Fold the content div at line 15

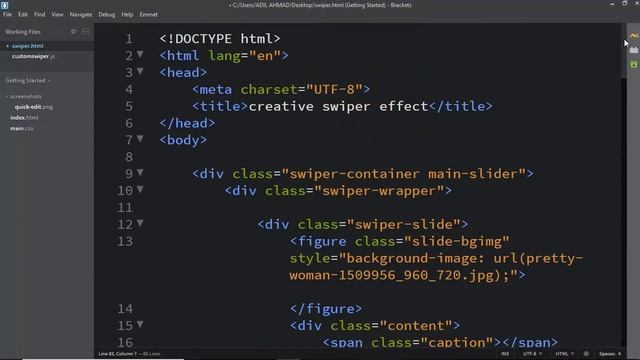pos(140,324)
